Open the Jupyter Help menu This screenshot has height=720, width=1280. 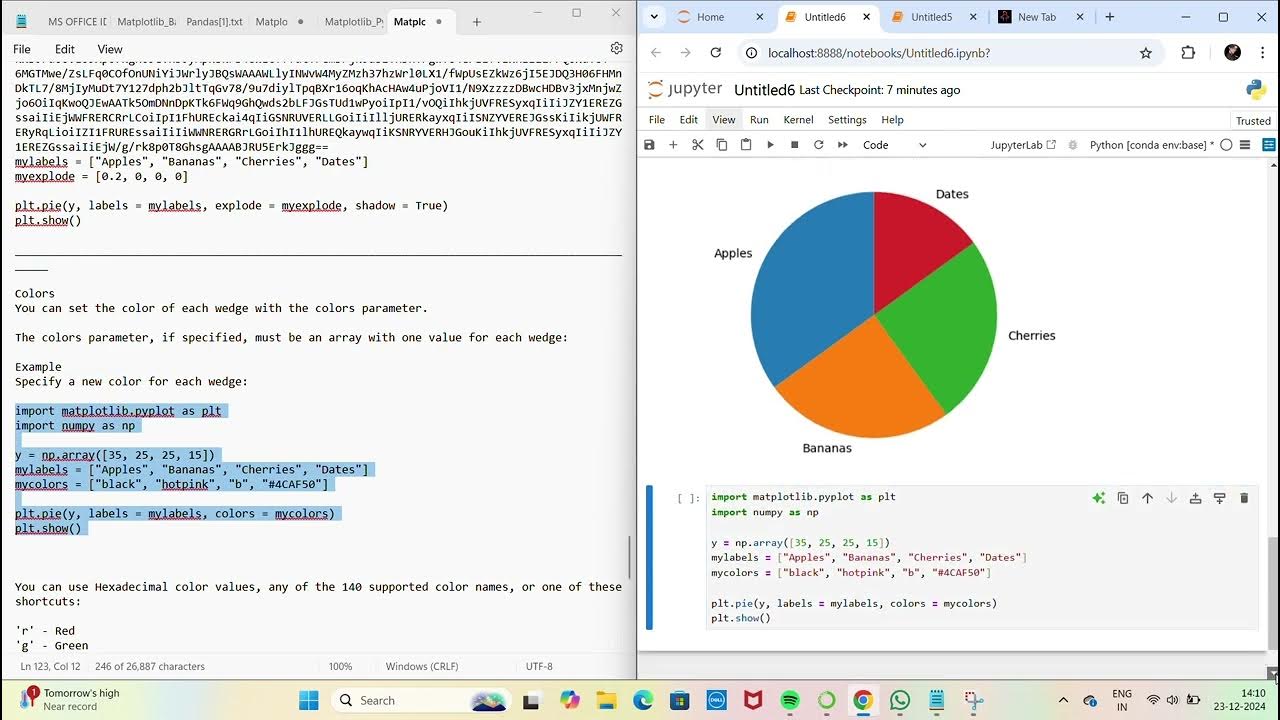click(892, 120)
